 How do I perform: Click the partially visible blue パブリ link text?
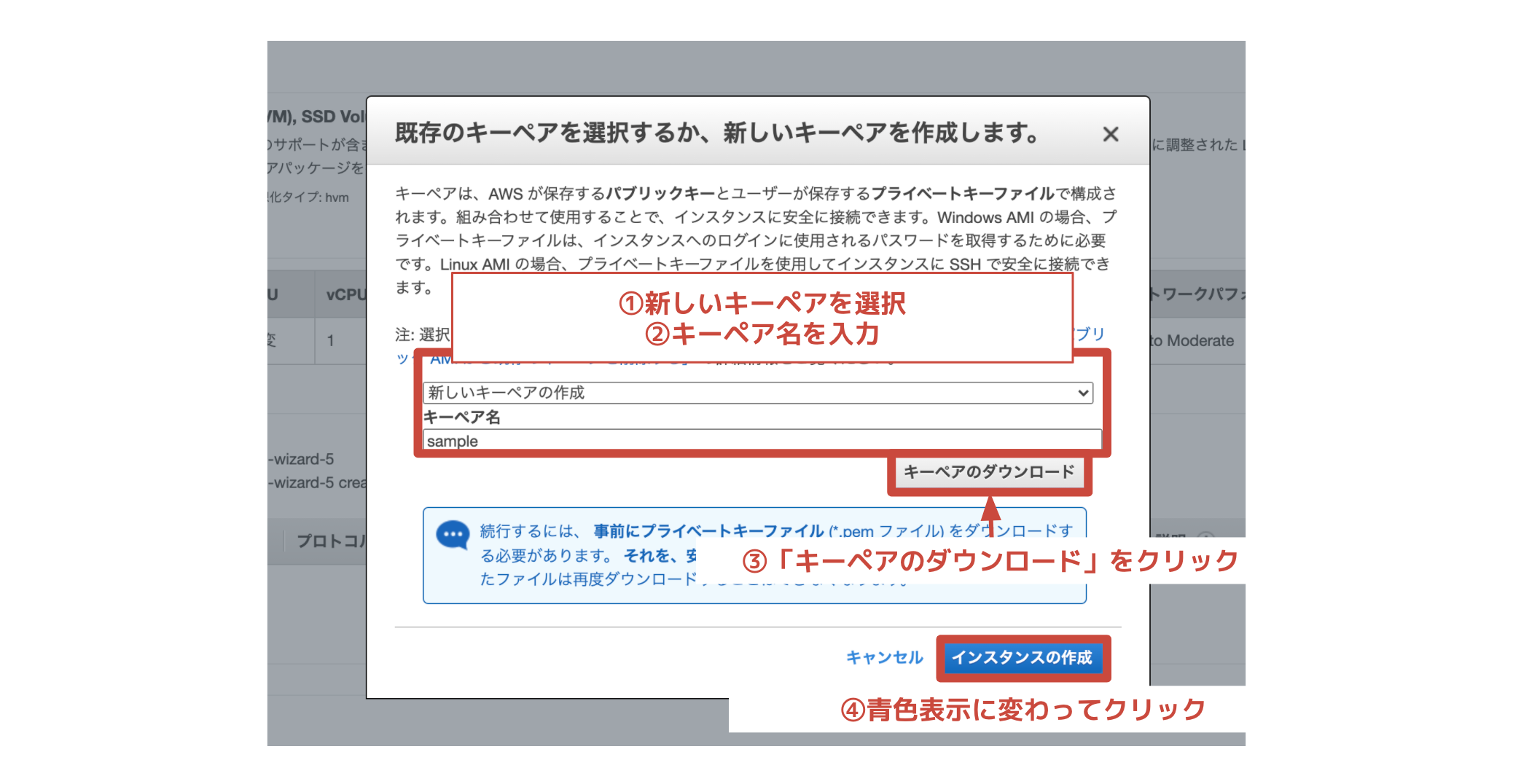point(1090,334)
